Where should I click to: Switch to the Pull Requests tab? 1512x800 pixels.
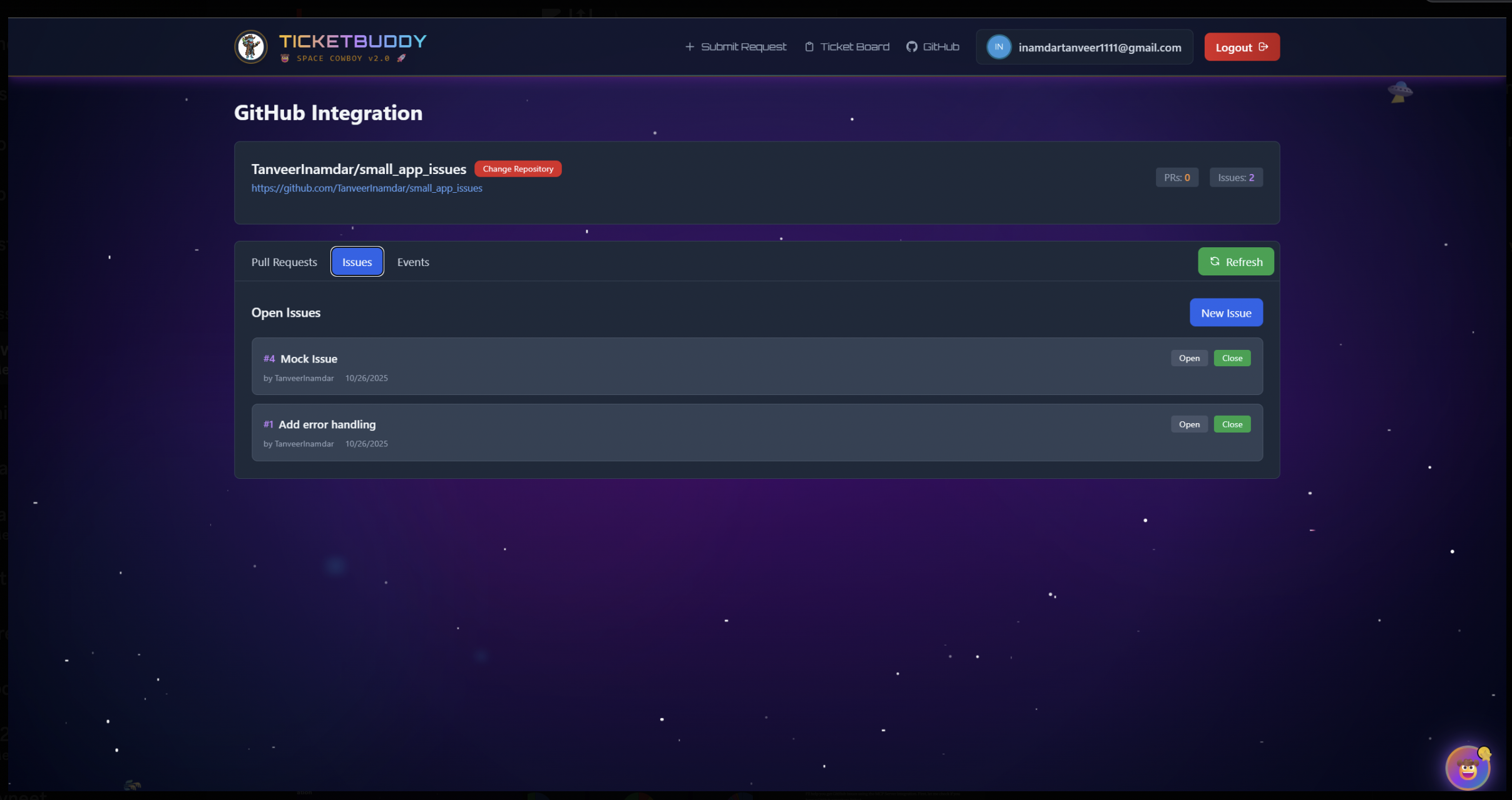(284, 262)
